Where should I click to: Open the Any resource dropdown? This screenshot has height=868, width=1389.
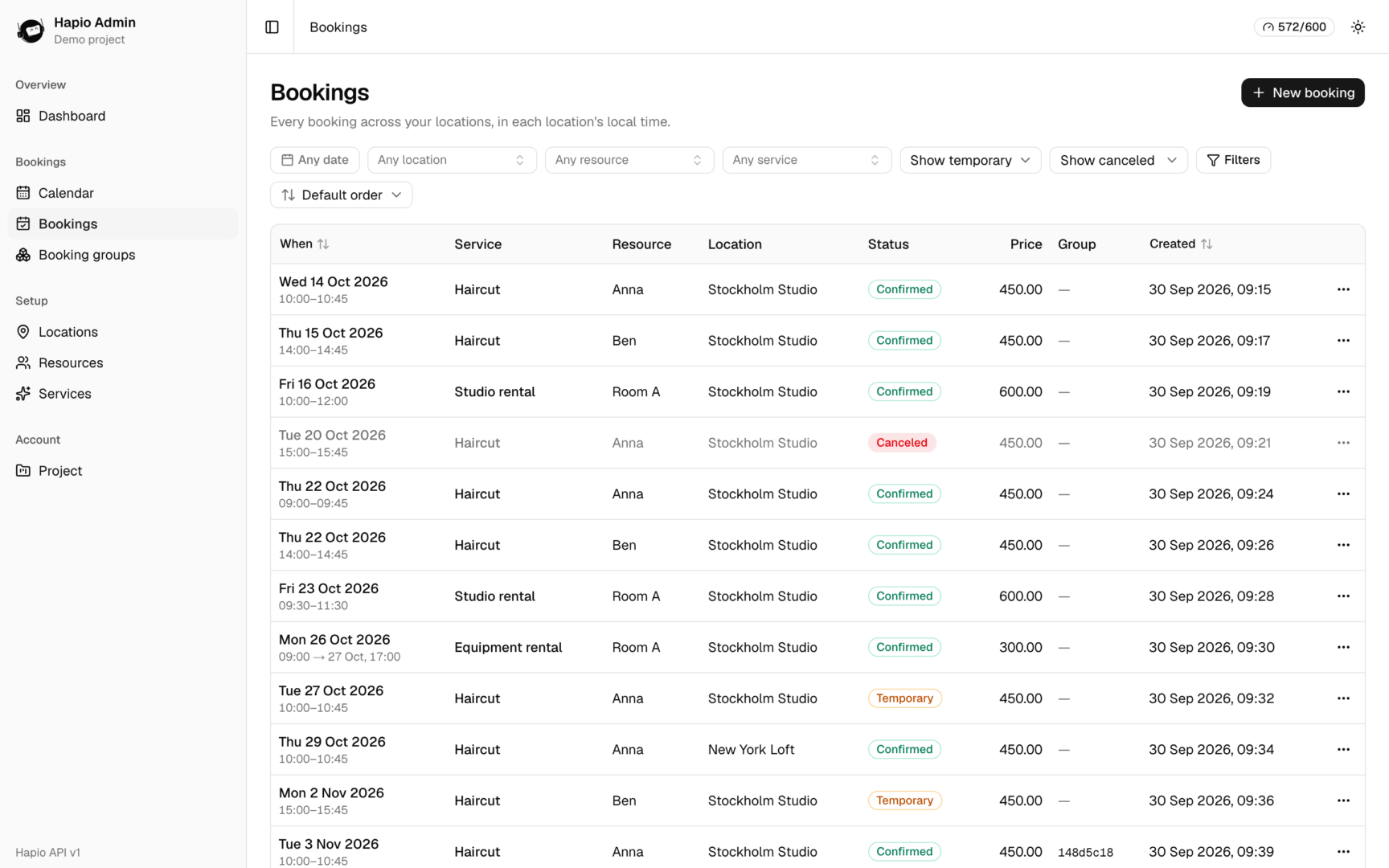click(629, 160)
